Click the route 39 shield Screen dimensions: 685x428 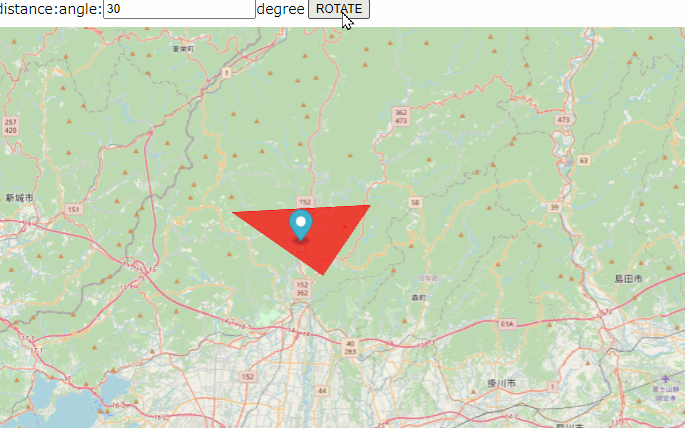tap(554, 207)
